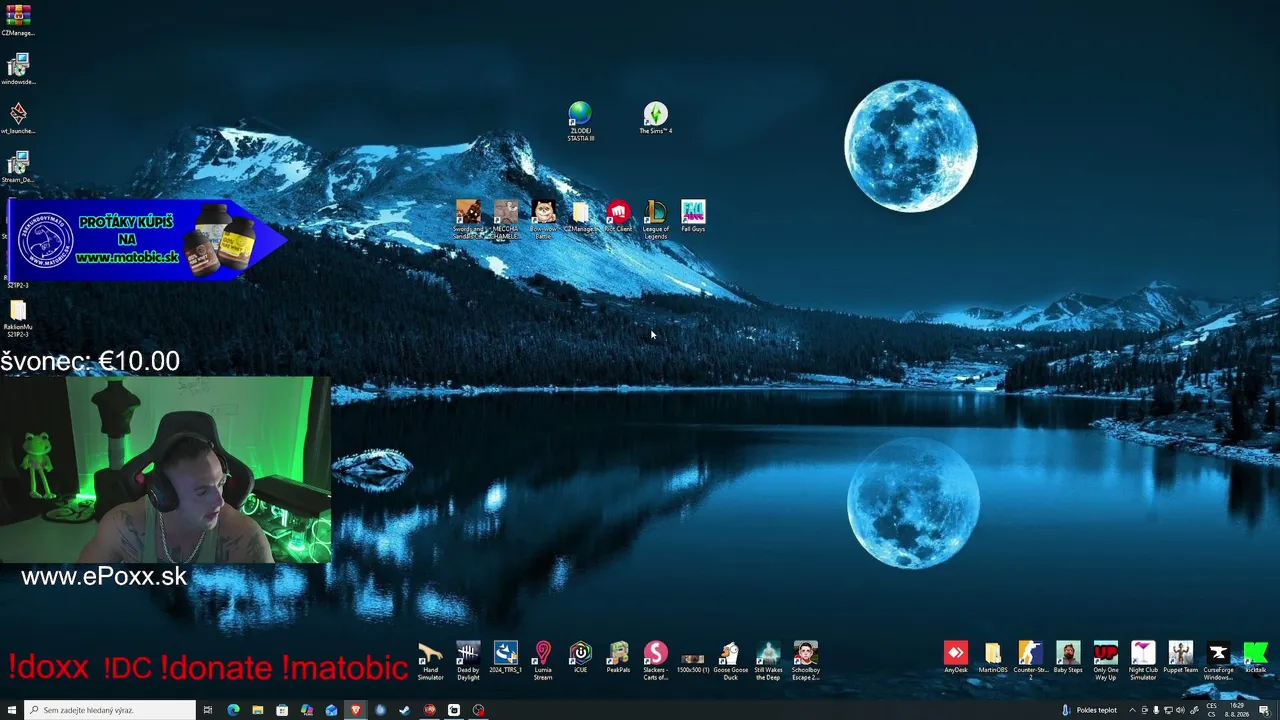The width and height of the screenshot is (1280, 720).
Task: Open the Windows Start menu
Action: click(12, 710)
